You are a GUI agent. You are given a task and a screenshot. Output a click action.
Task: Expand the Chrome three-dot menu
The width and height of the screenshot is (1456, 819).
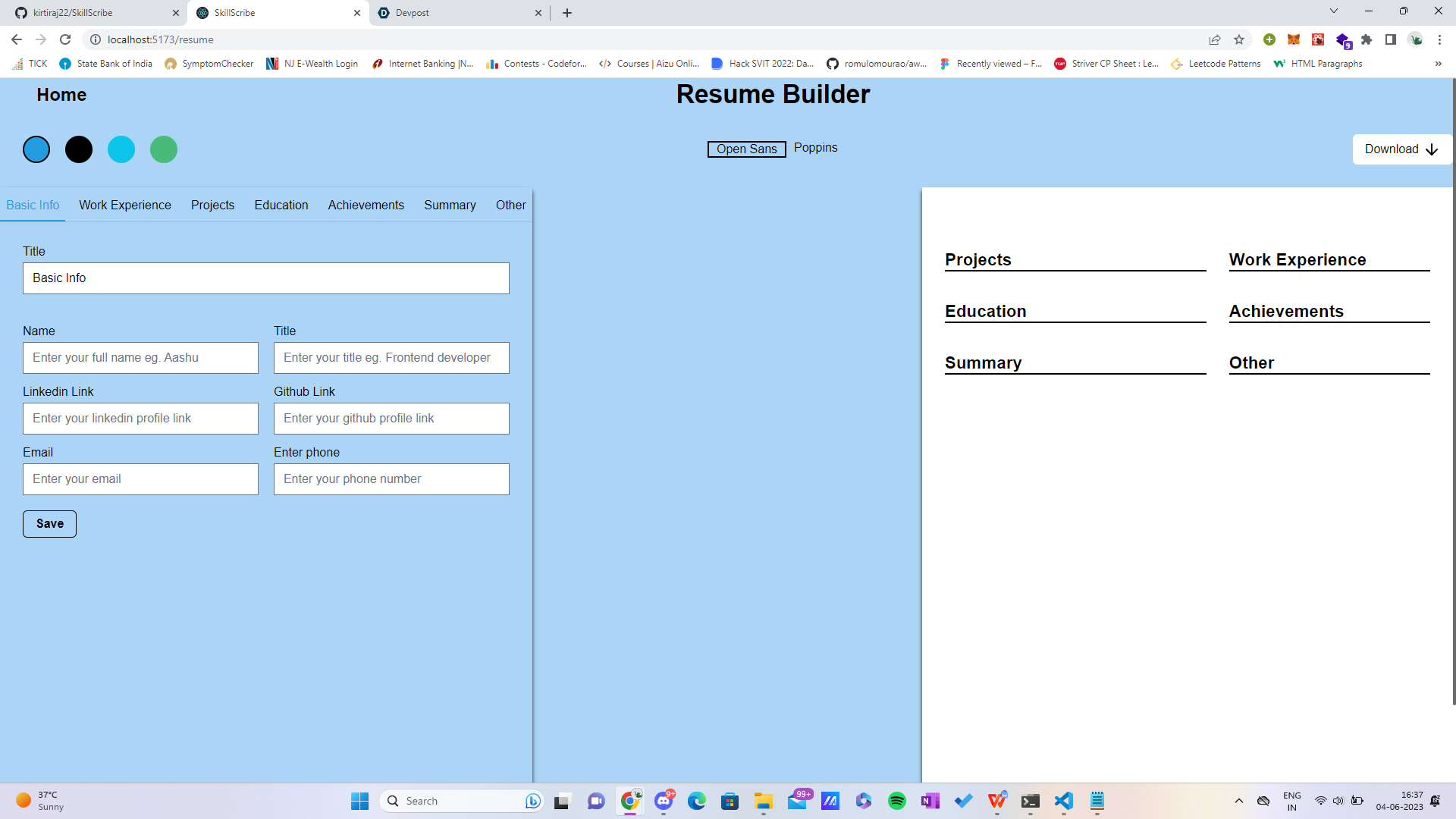1439,39
